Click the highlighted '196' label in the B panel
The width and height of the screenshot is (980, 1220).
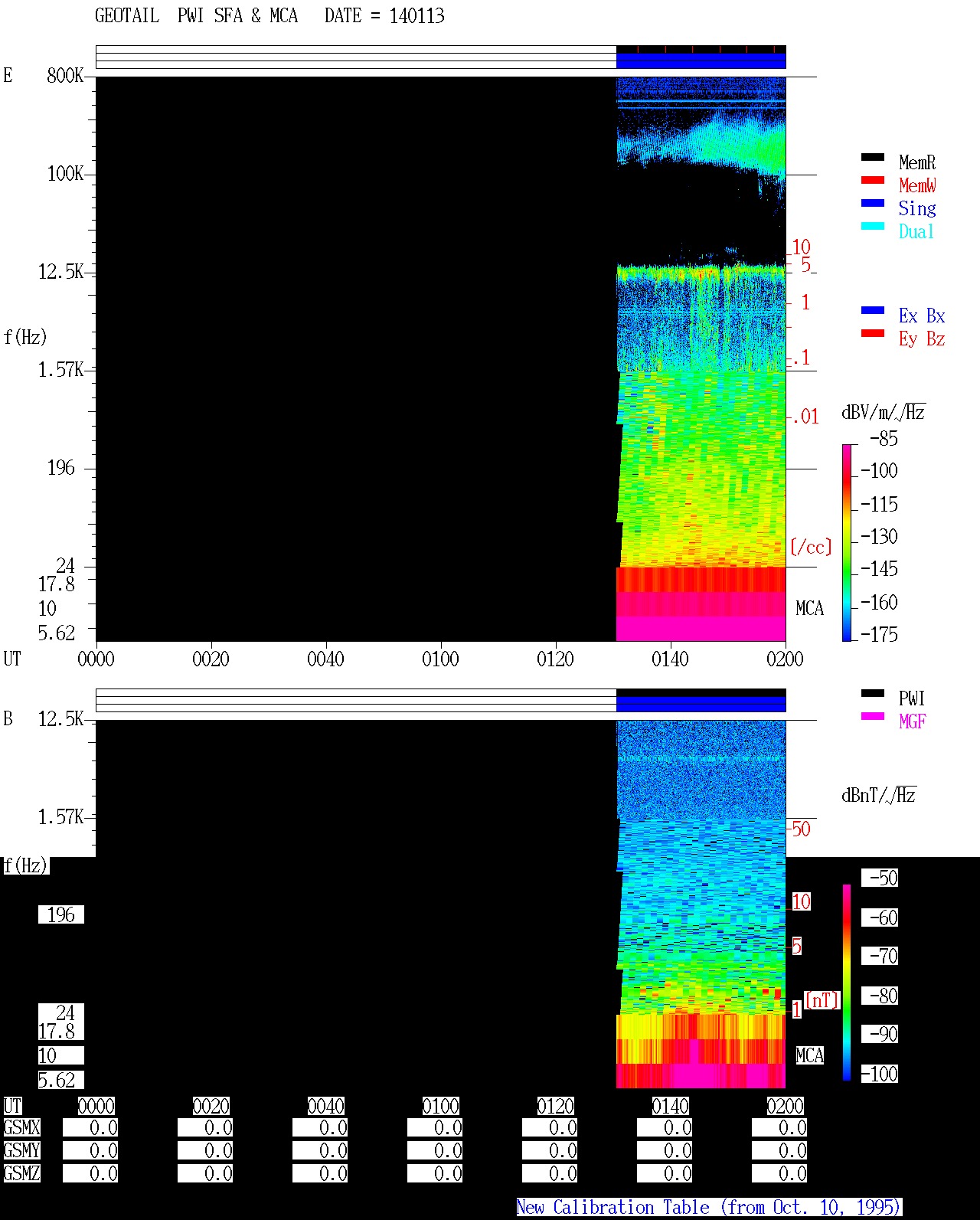(61, 915)
